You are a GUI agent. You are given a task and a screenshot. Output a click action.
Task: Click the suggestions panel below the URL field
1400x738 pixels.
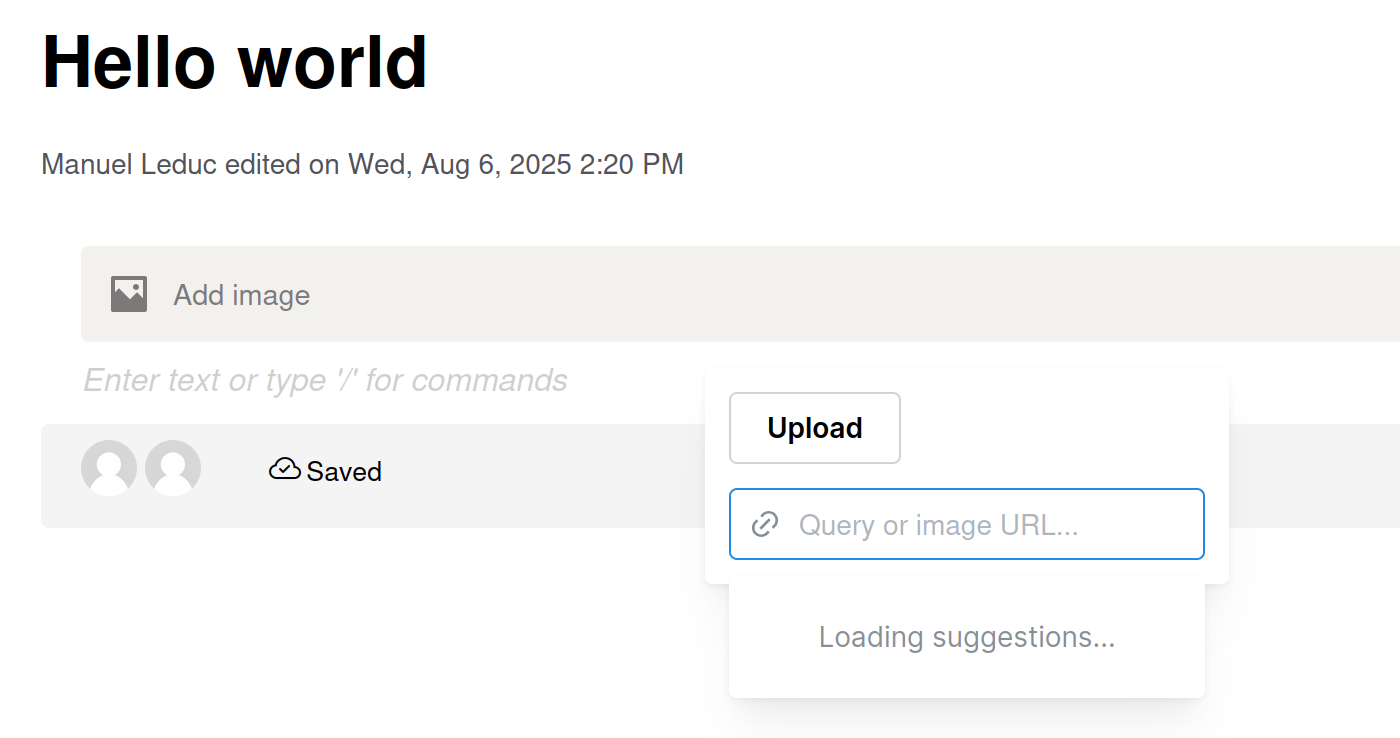click(x=967, y=637)
